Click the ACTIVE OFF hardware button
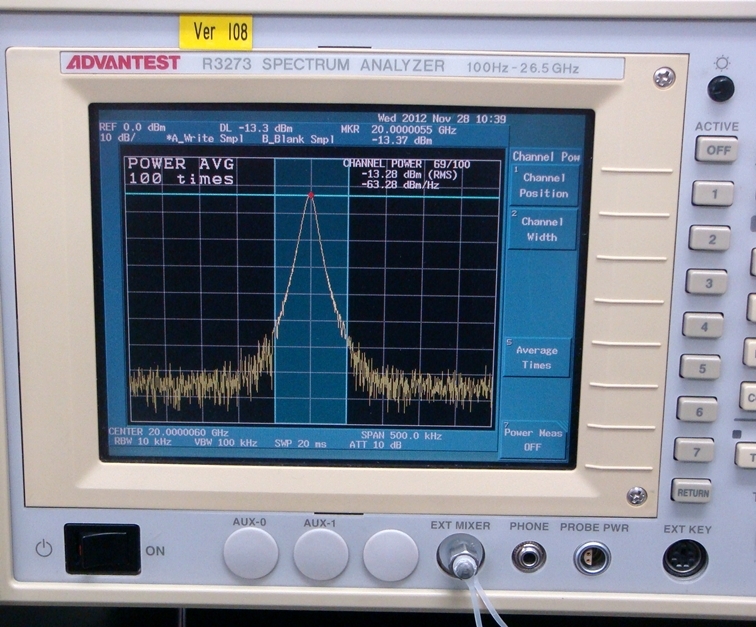756x627 pixels. coord(717,150)
